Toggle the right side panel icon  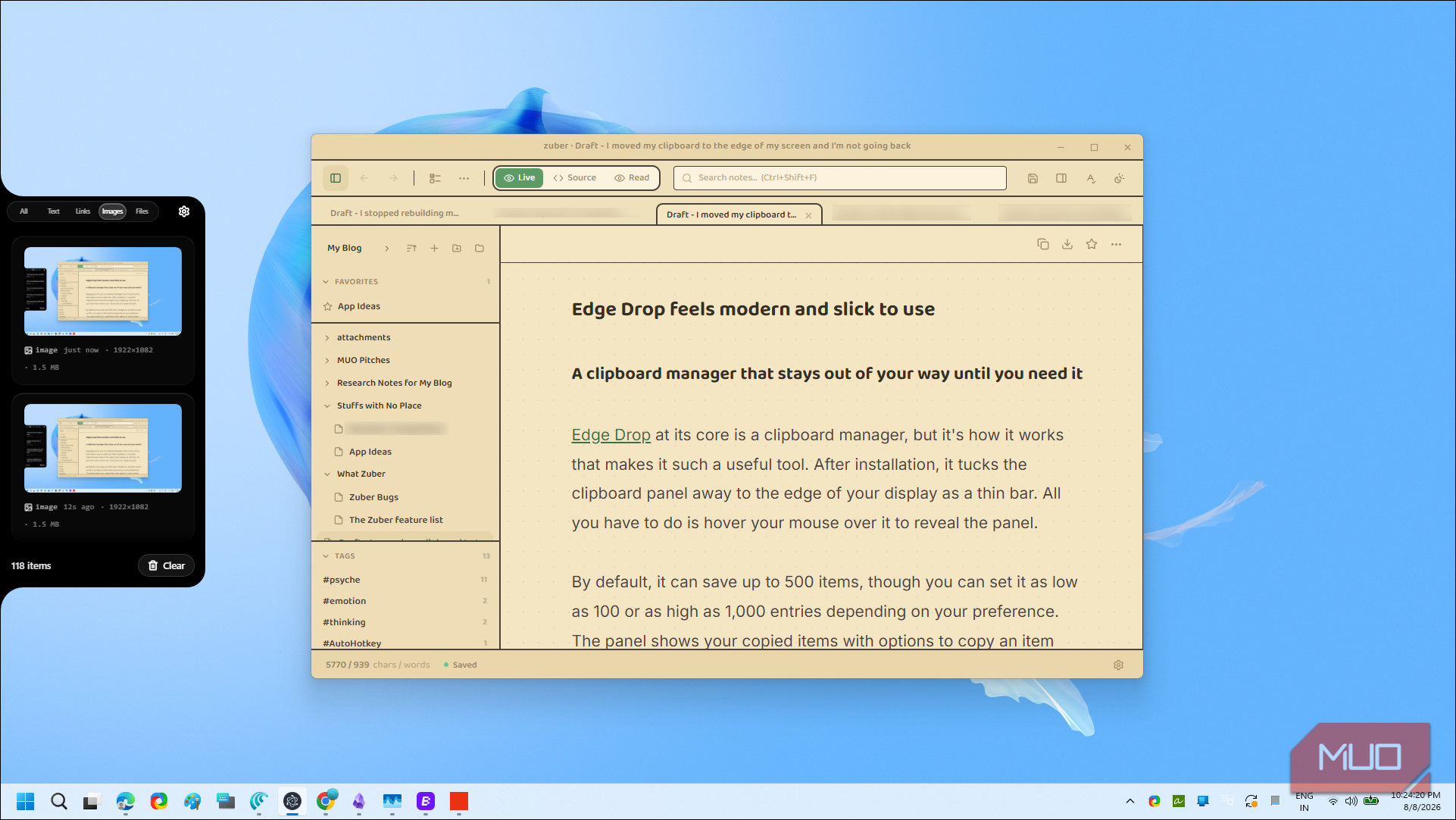[1061, 178]
